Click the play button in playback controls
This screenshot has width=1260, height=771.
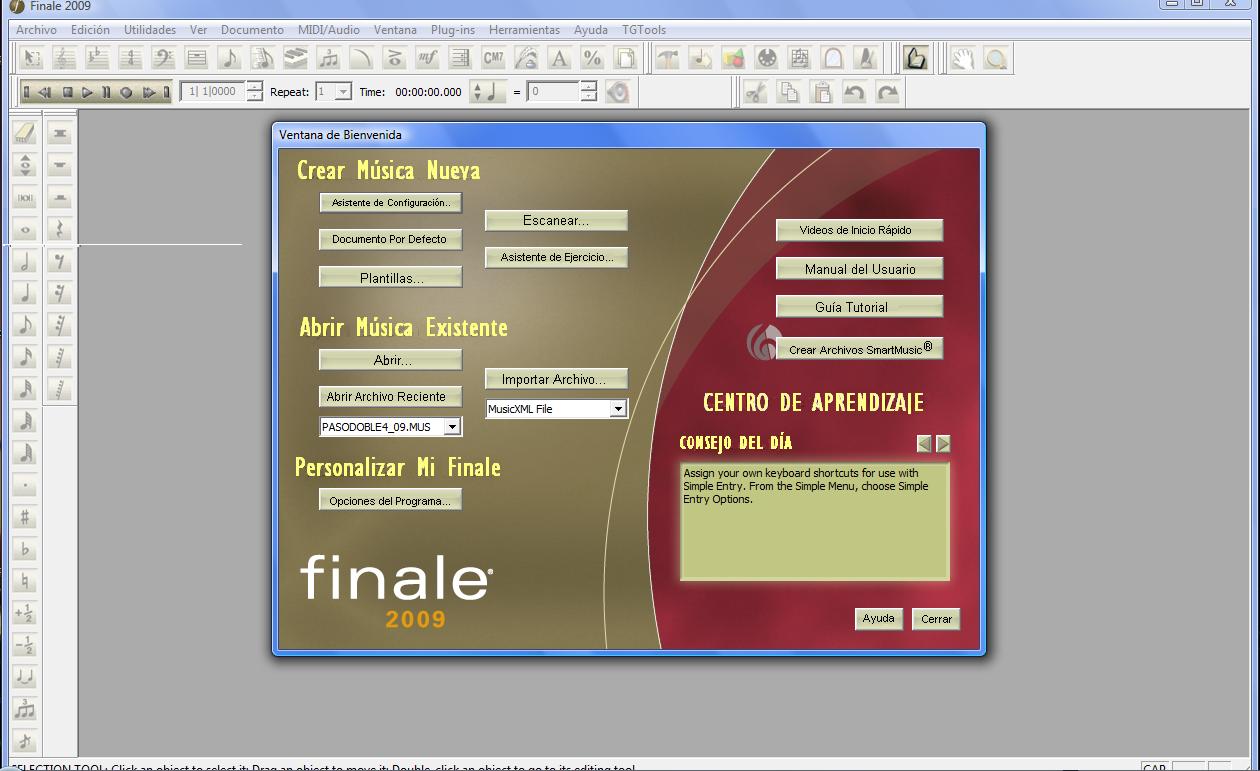[x=87, y=92]
